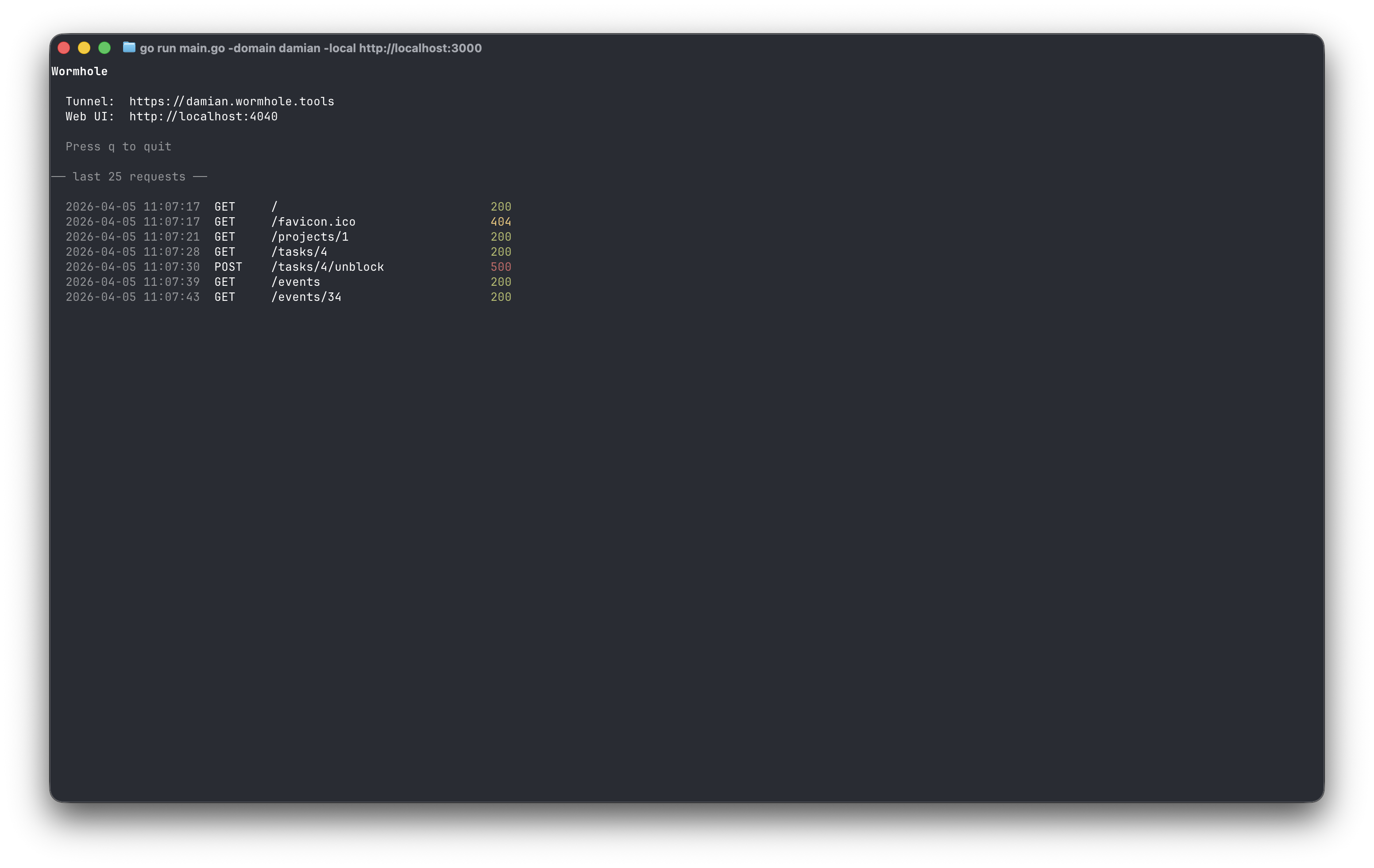Click the 'Press q to quit' hint
Screen dimensions: 1374x868
pos(118,146)
